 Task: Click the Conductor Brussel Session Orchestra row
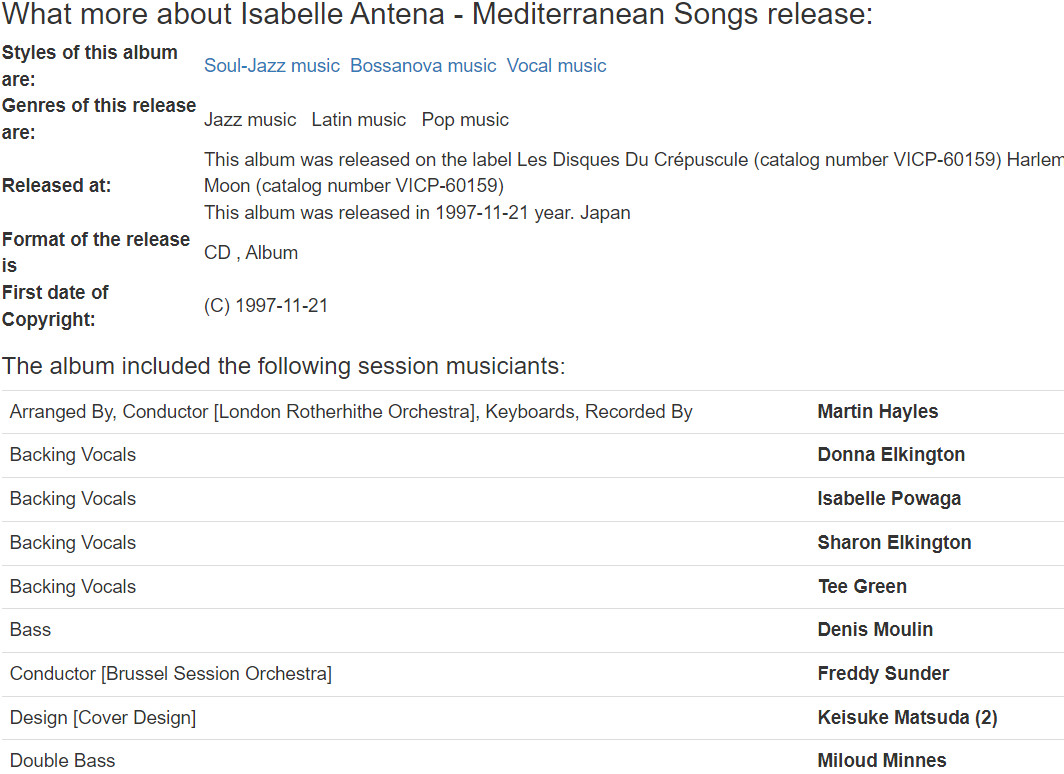(x=171, y=674)
